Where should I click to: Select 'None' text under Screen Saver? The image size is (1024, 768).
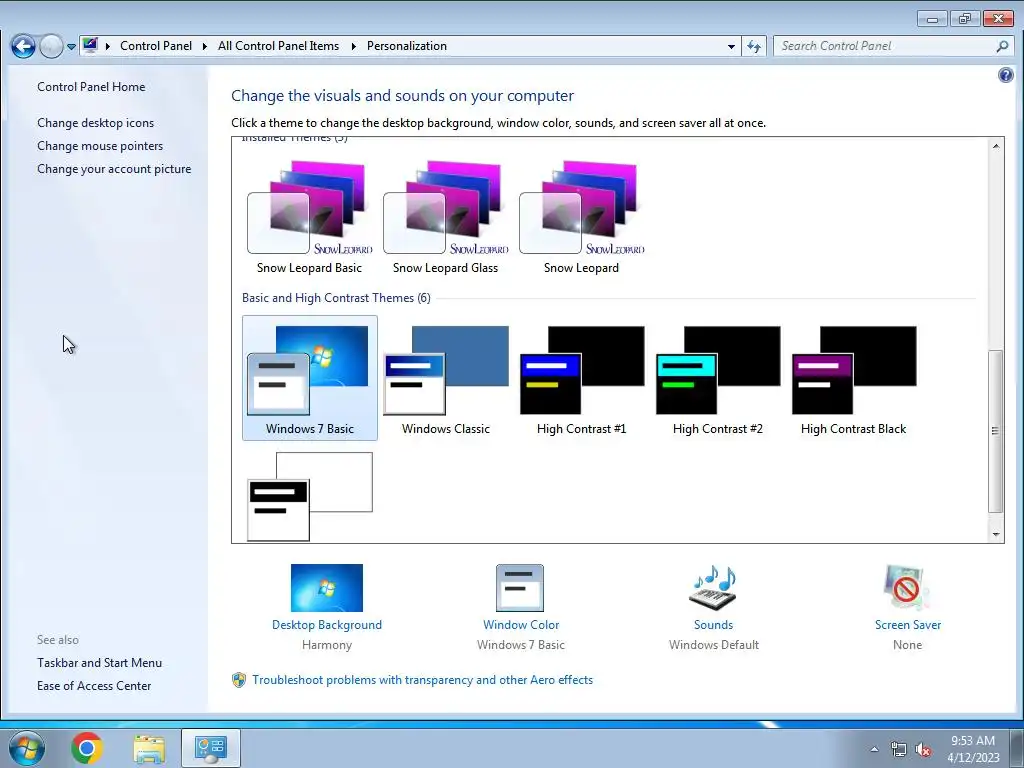point(908,645)
